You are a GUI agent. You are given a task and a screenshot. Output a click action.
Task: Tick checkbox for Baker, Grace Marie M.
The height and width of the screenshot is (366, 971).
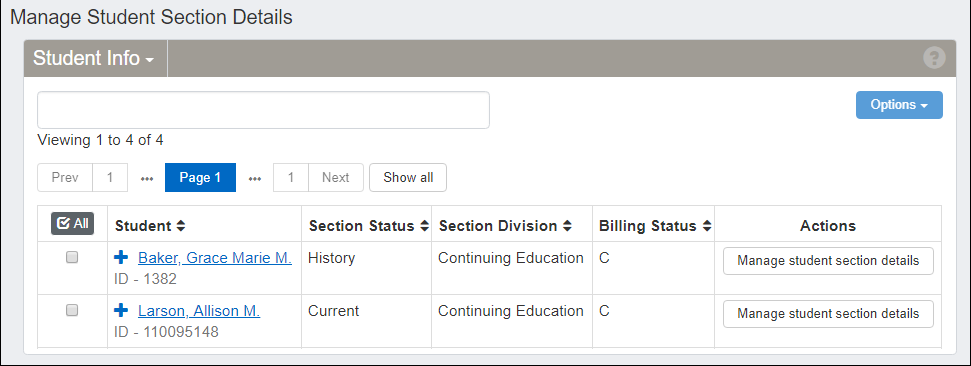click(72, 258)
